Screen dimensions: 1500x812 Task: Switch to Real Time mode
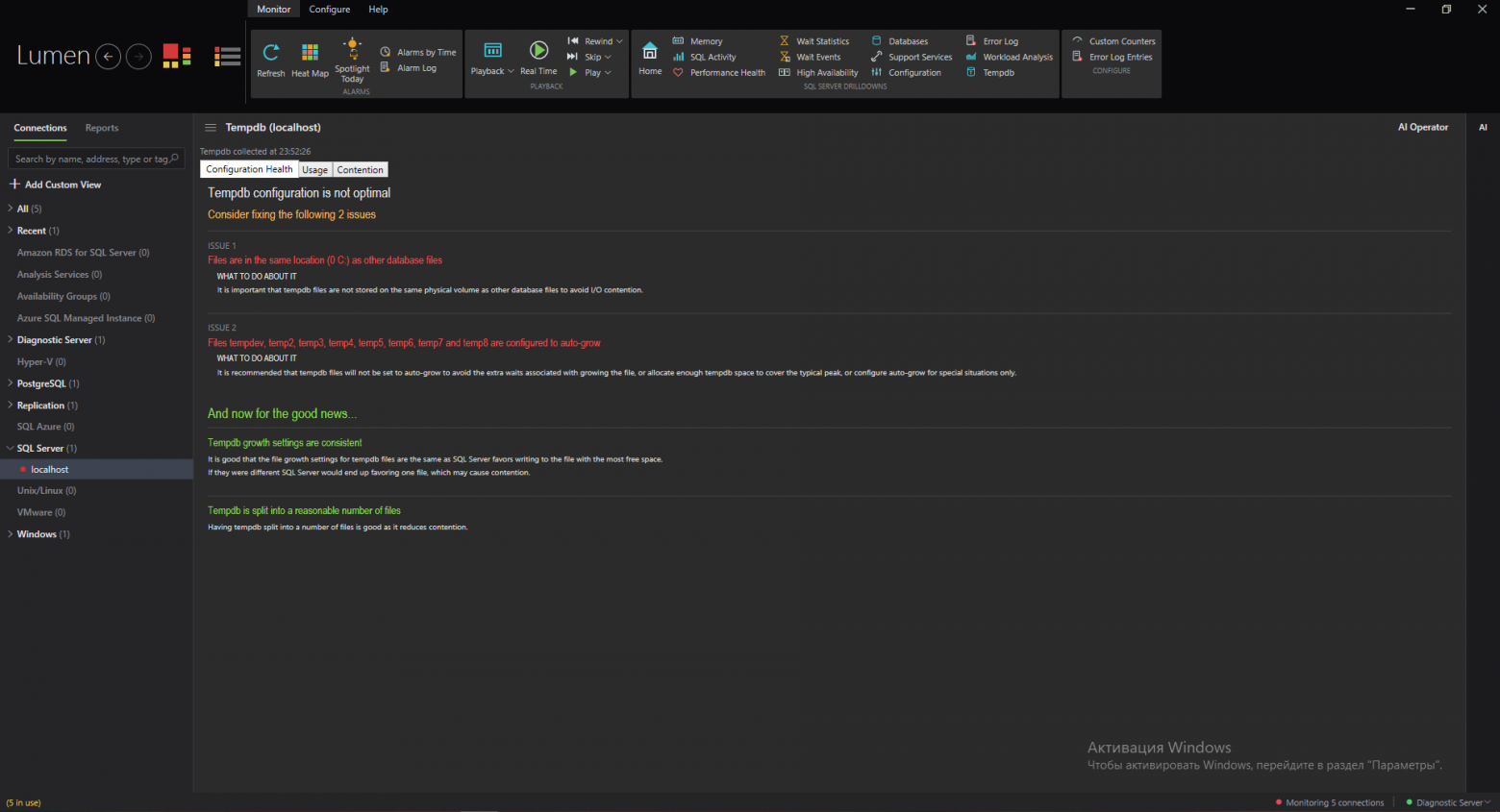(538, 59)
